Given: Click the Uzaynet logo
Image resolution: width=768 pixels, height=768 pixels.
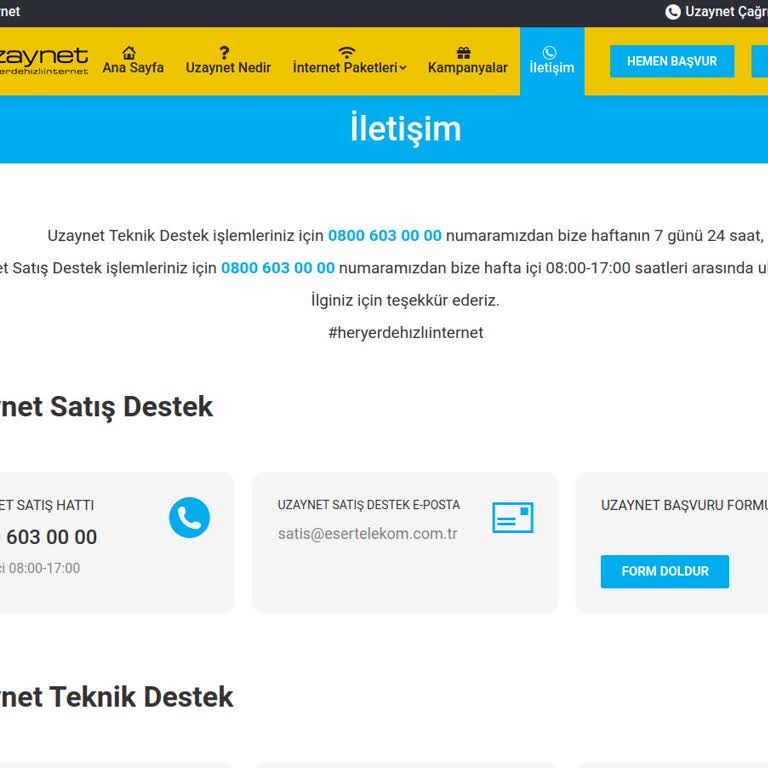Looking at the screenshot, I should pos(44,61).
